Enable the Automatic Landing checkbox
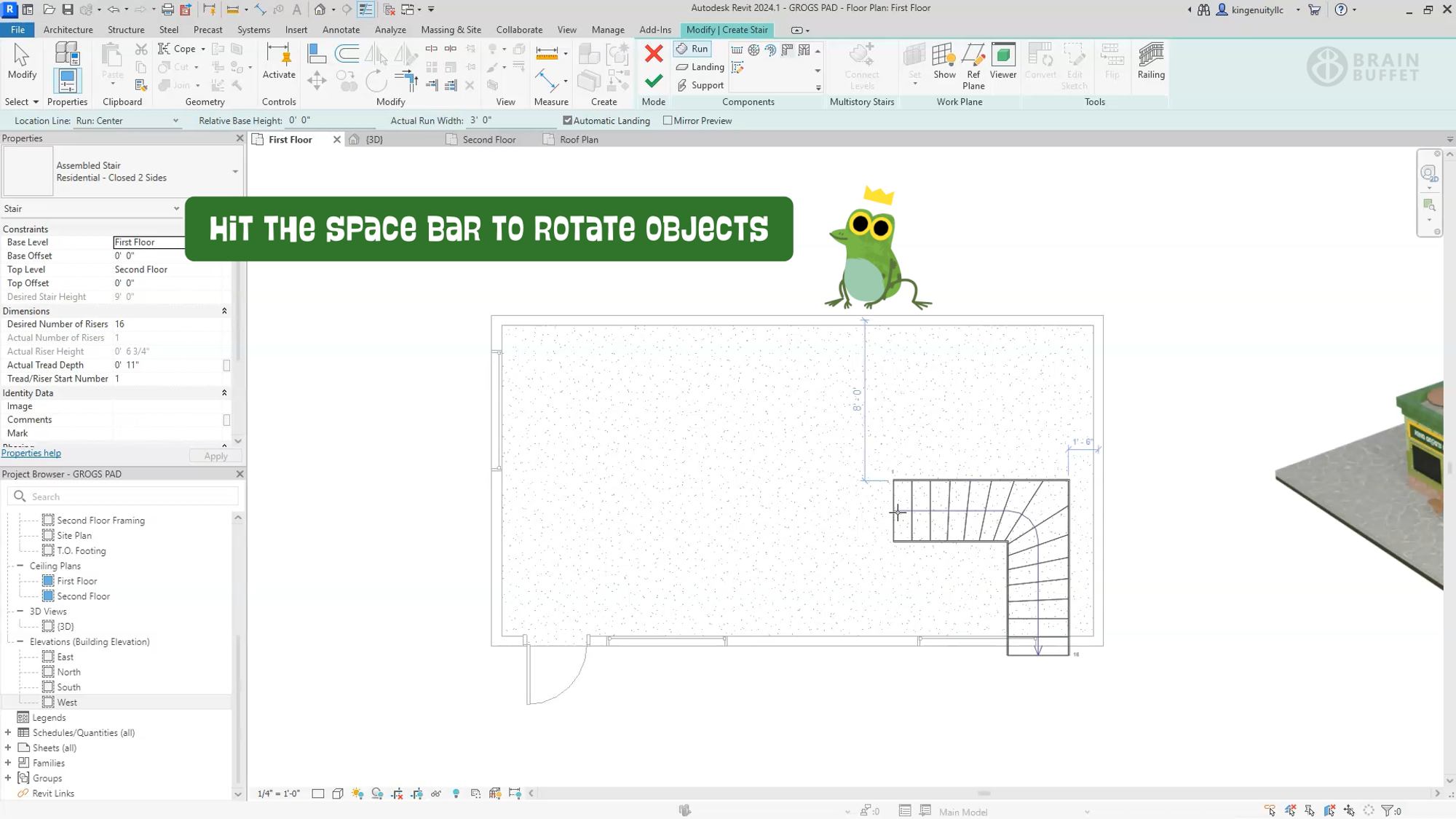1456x819 pixels. [568, 120]
